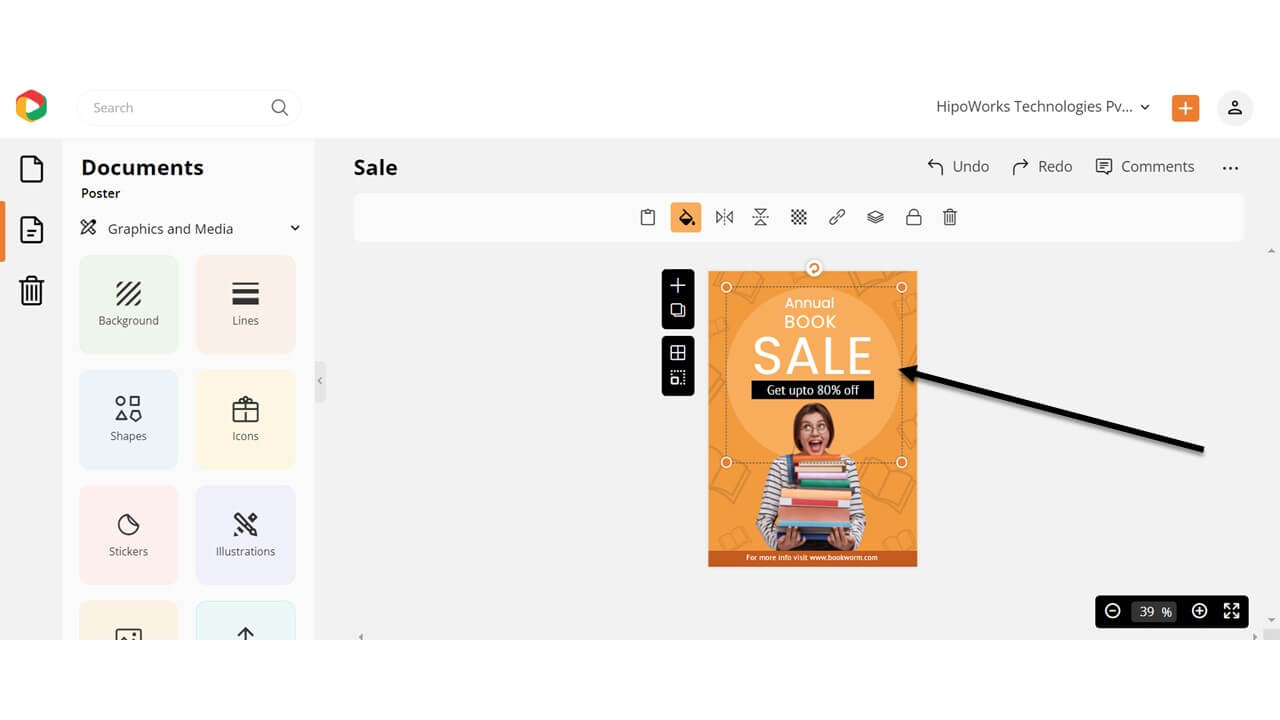Image resolution: width=1280 pixels, height=720 pixels.
Task: Attach a hyperlink to the selected element
Action: tap(837, 216)
